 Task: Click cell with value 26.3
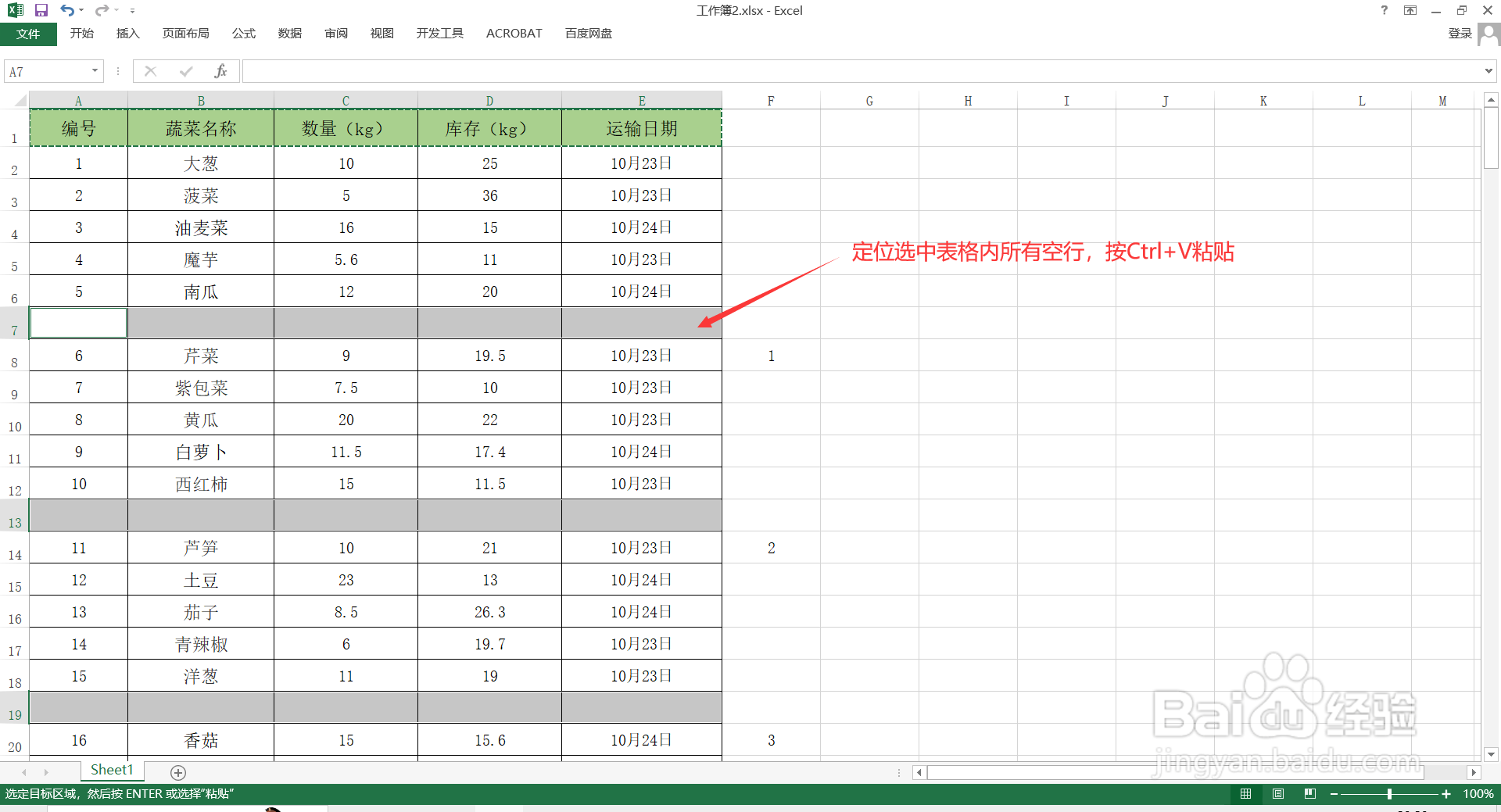point(490,612)
